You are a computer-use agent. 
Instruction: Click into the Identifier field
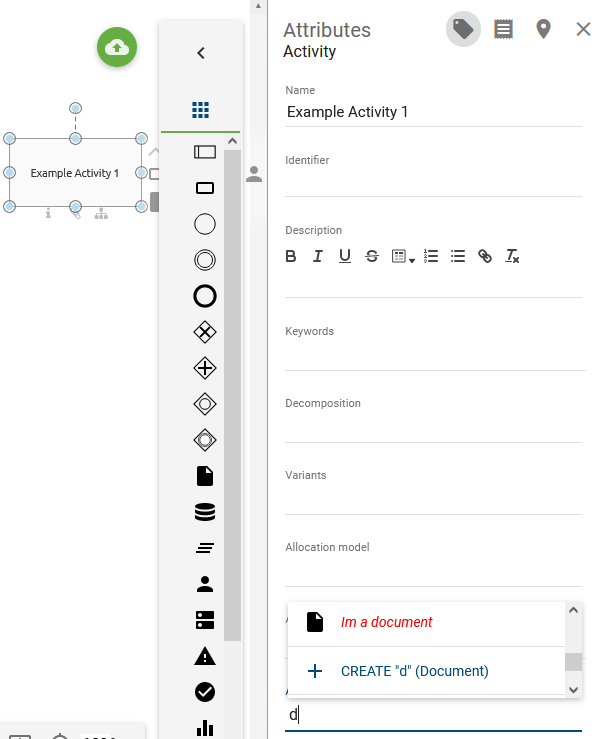(x=433, y=183)
